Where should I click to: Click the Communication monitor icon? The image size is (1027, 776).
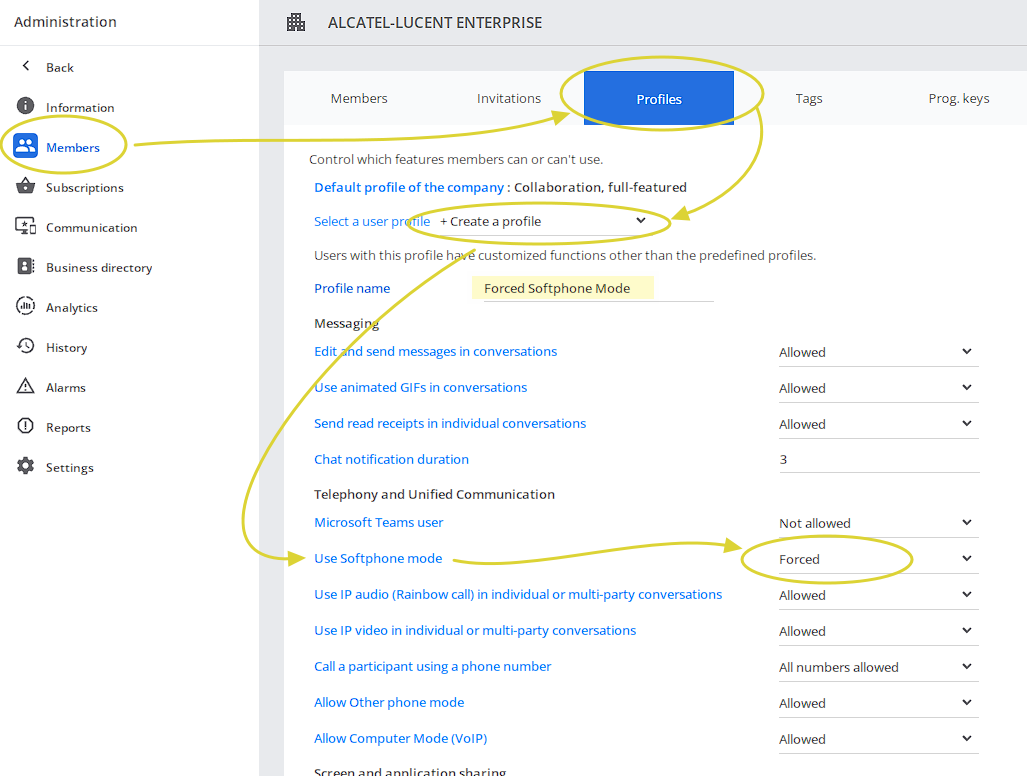click(26, 226)
